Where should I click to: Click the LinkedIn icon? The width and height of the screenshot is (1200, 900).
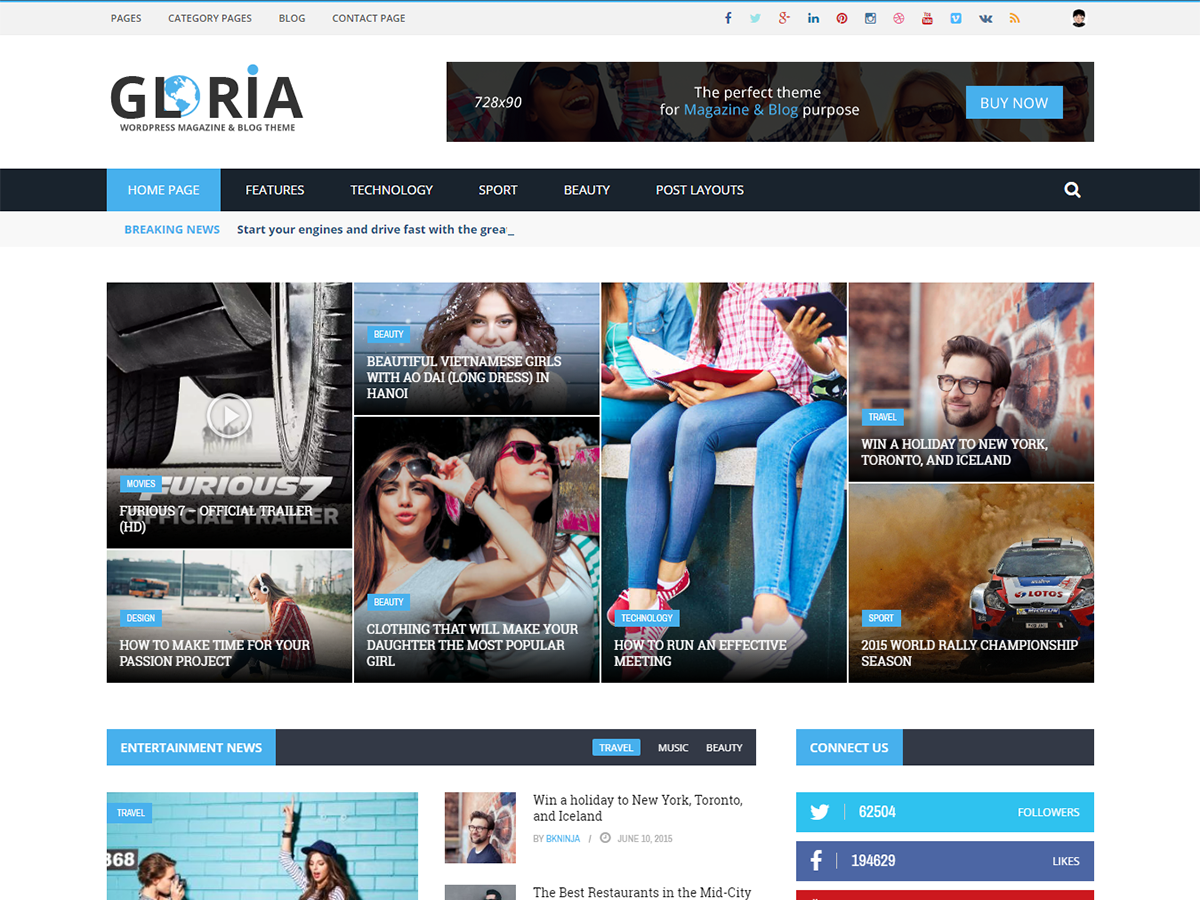pyautogui.click(x=813, y=18)
